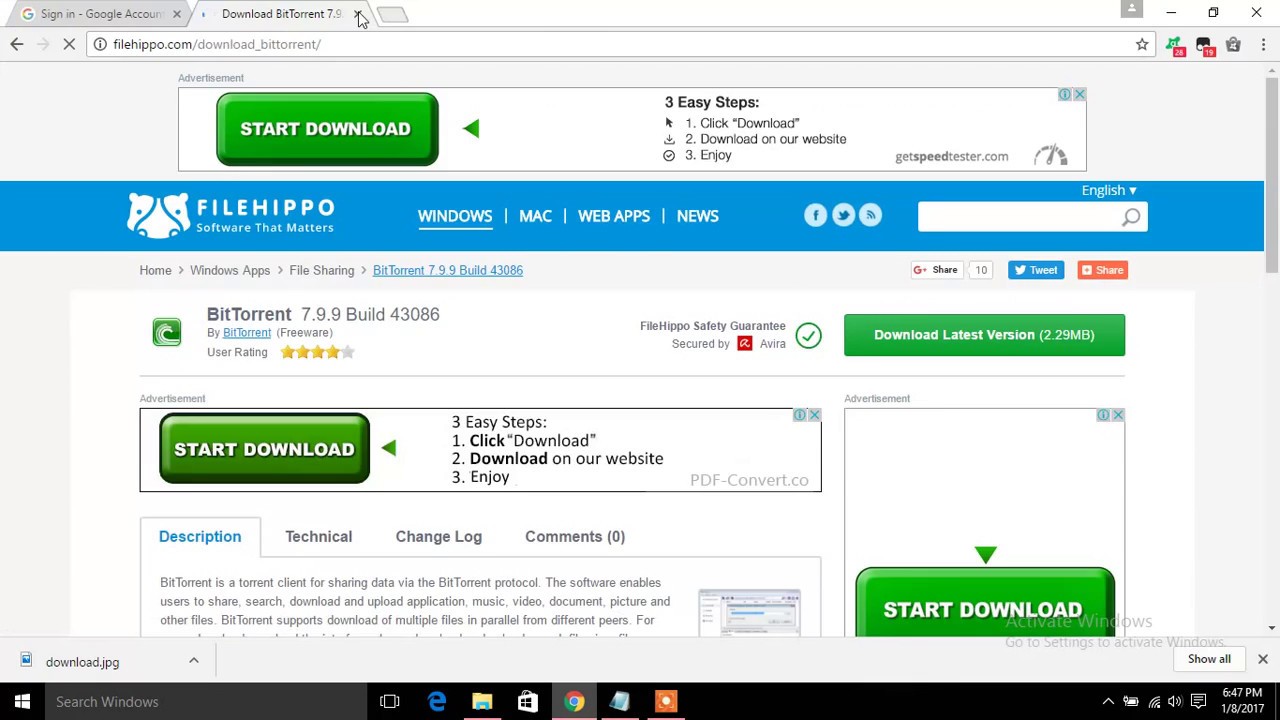
Task: Open the volume control in the tray
Action: click(x=1175, y=701)
